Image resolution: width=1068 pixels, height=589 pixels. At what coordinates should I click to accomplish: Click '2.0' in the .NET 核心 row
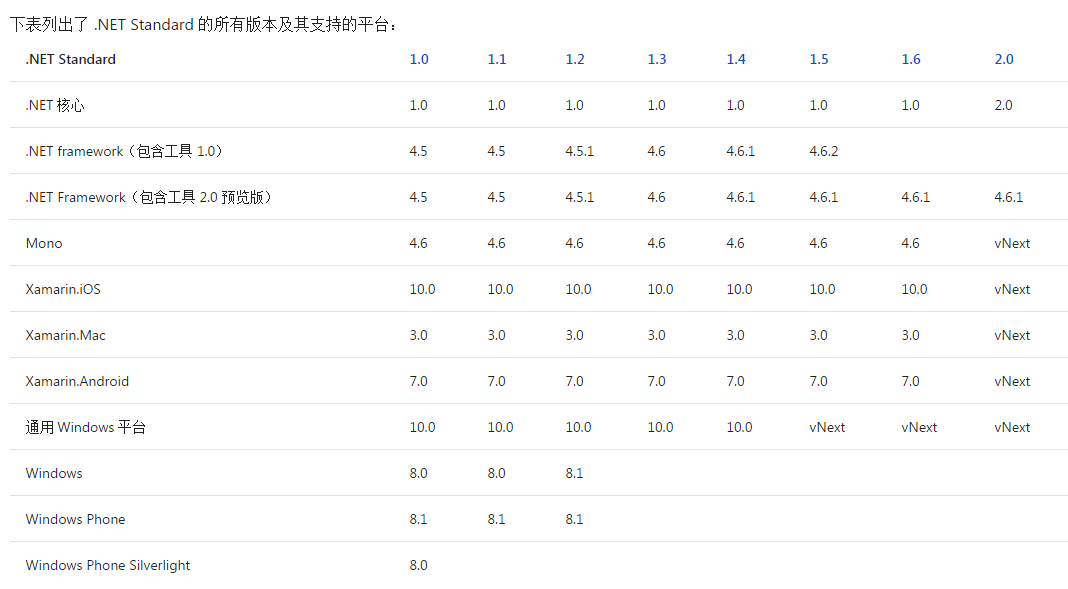1003,106
